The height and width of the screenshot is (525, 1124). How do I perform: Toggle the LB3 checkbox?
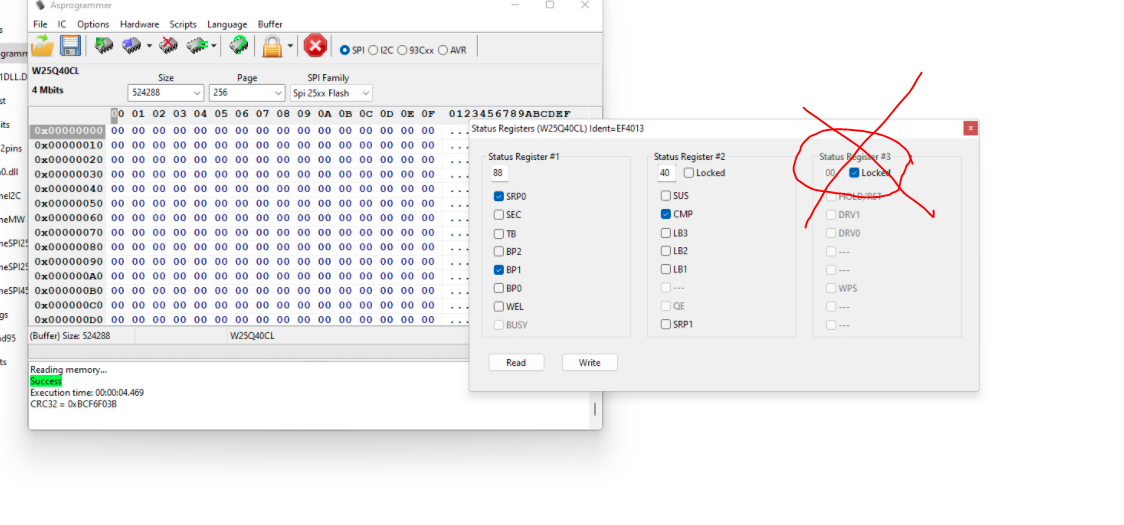pyautogui.click(x=666, y=233)
